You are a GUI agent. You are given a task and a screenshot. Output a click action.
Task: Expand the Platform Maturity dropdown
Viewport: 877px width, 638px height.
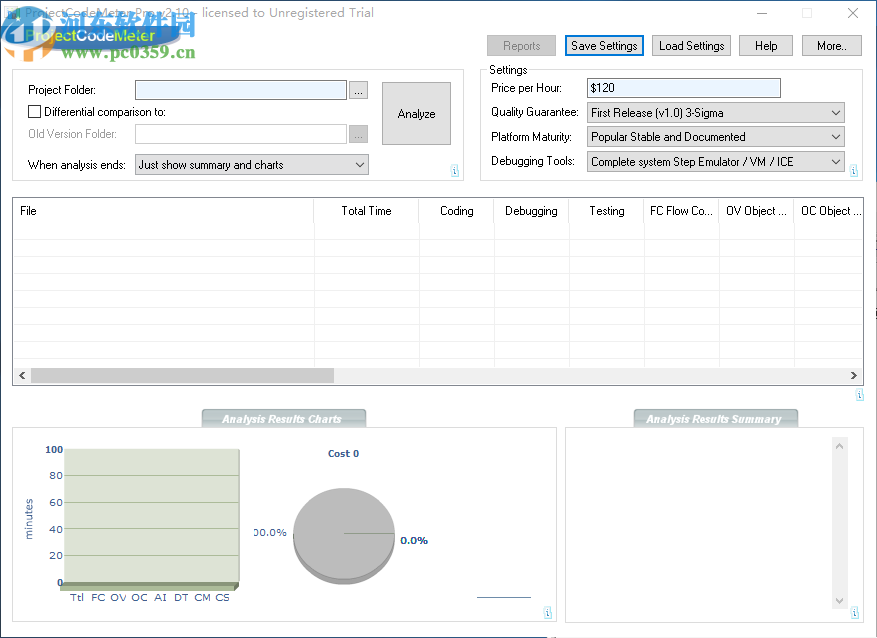click(x=715, y=137)
